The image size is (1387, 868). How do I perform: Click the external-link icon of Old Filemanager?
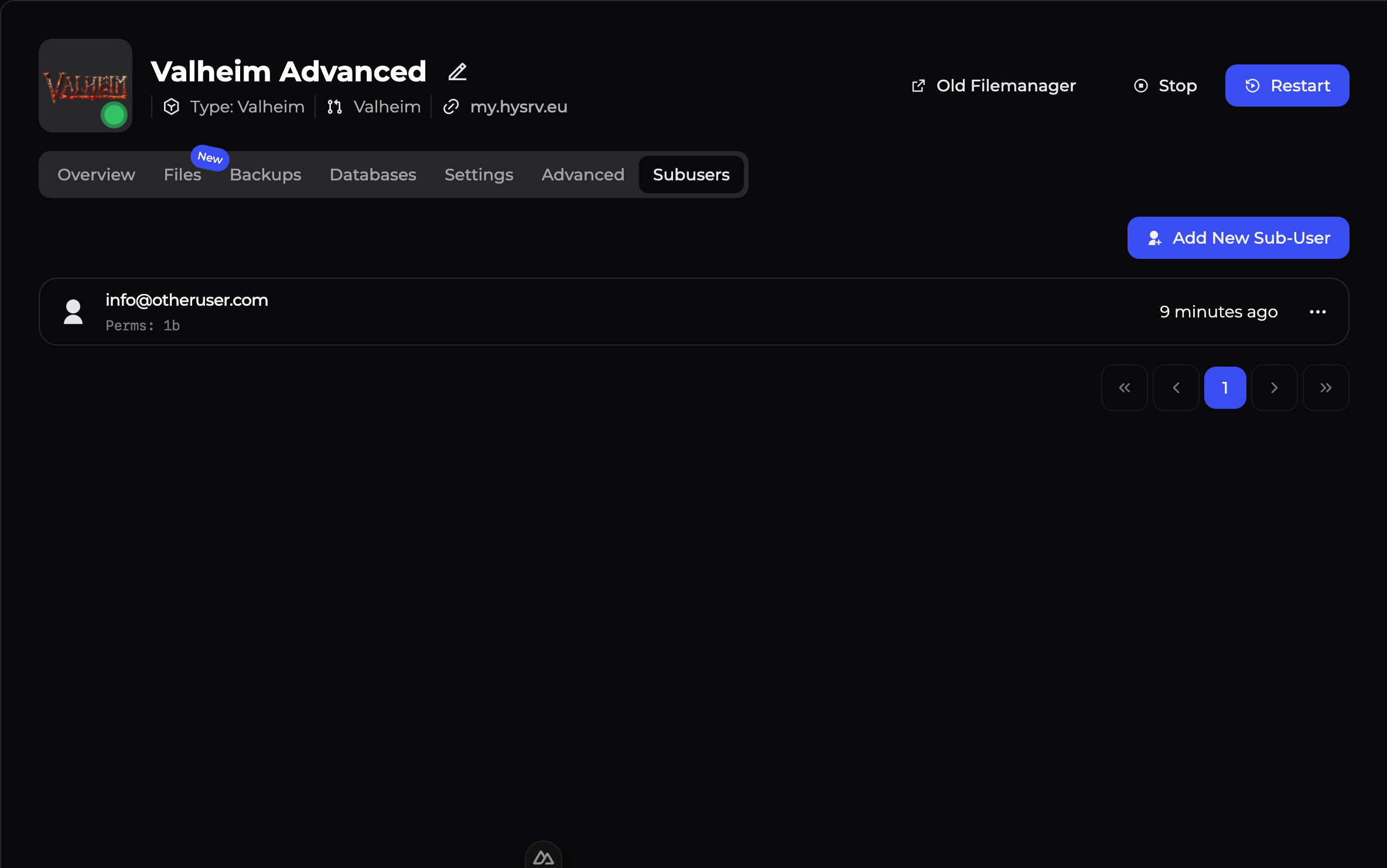click(918, 86)
